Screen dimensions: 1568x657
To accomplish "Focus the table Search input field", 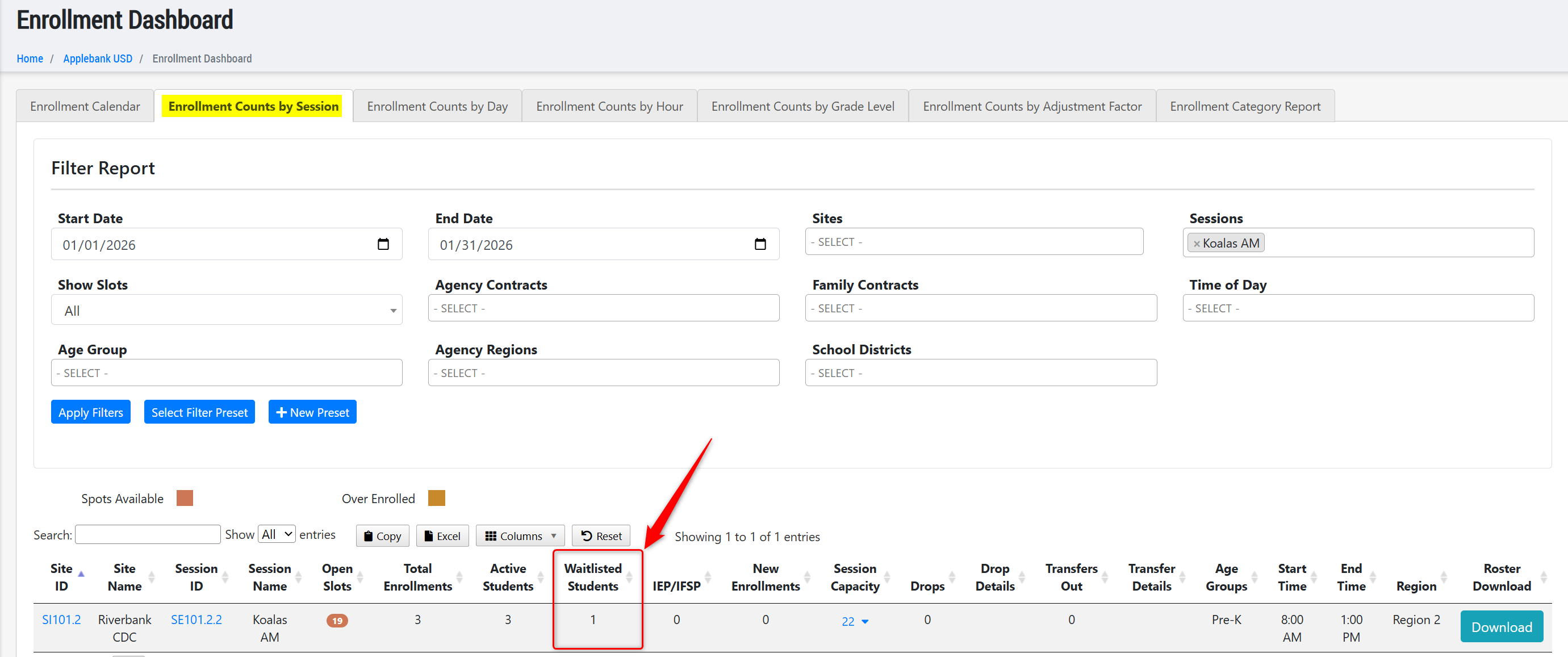I will pos(147,534).
